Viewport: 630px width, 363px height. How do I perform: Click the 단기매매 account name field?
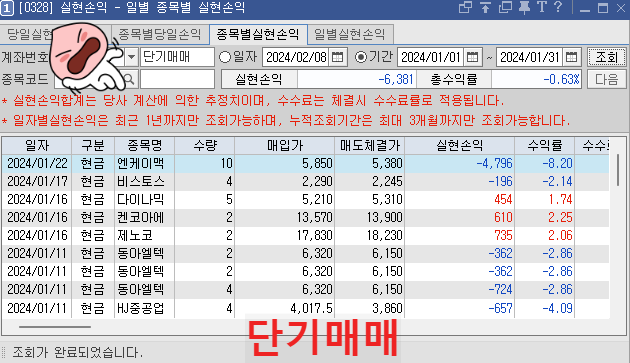coord(177,57)
